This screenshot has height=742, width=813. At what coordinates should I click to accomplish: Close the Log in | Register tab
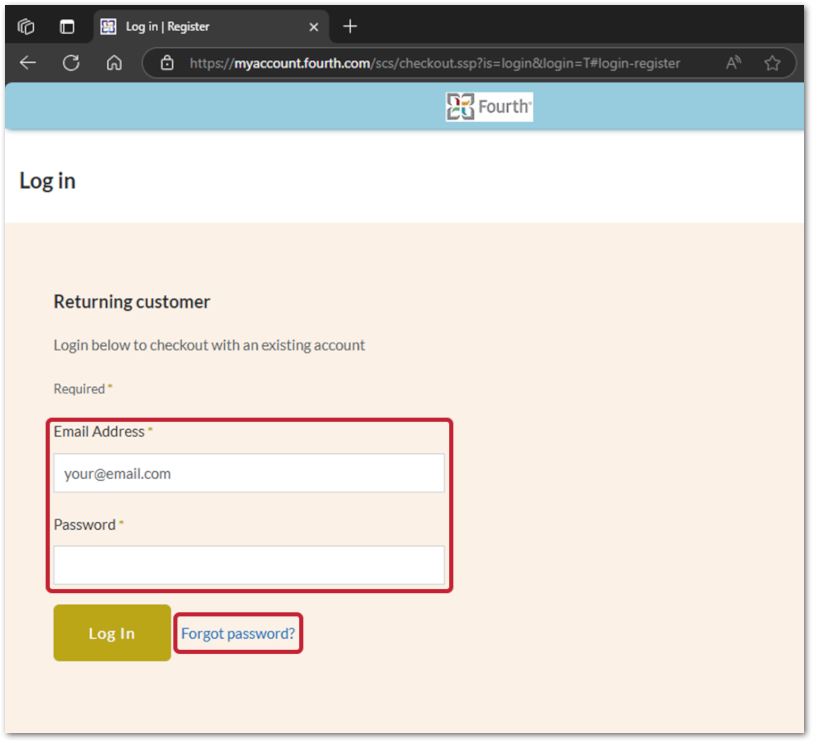click(313, 26)
